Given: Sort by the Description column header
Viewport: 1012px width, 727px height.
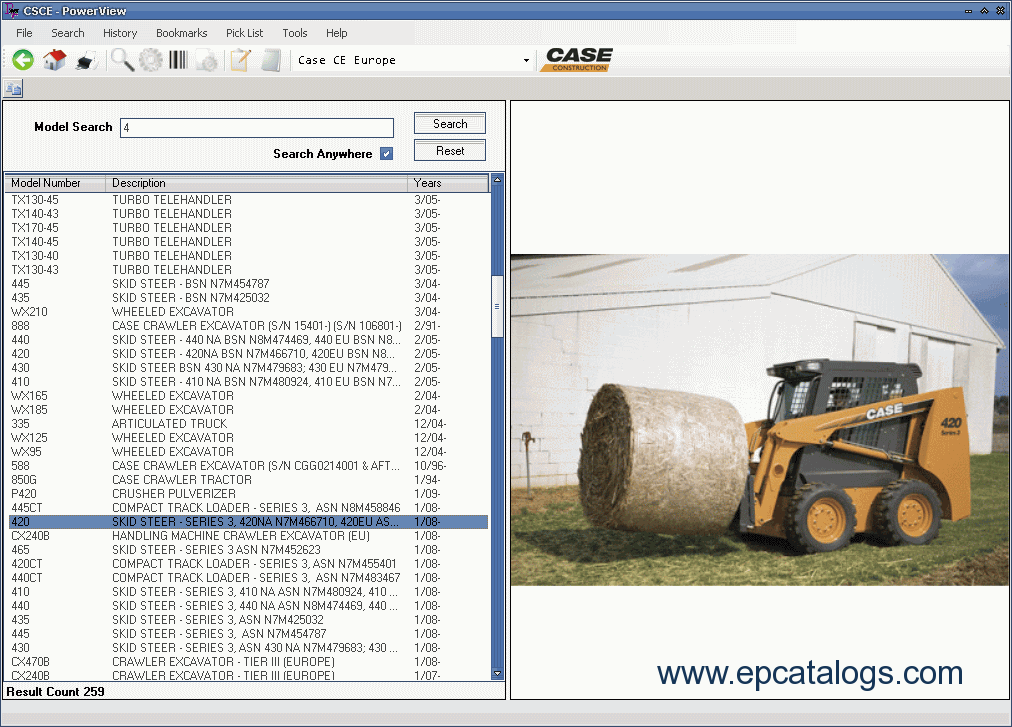Looking at the screenshot, I should pos(257,183).
